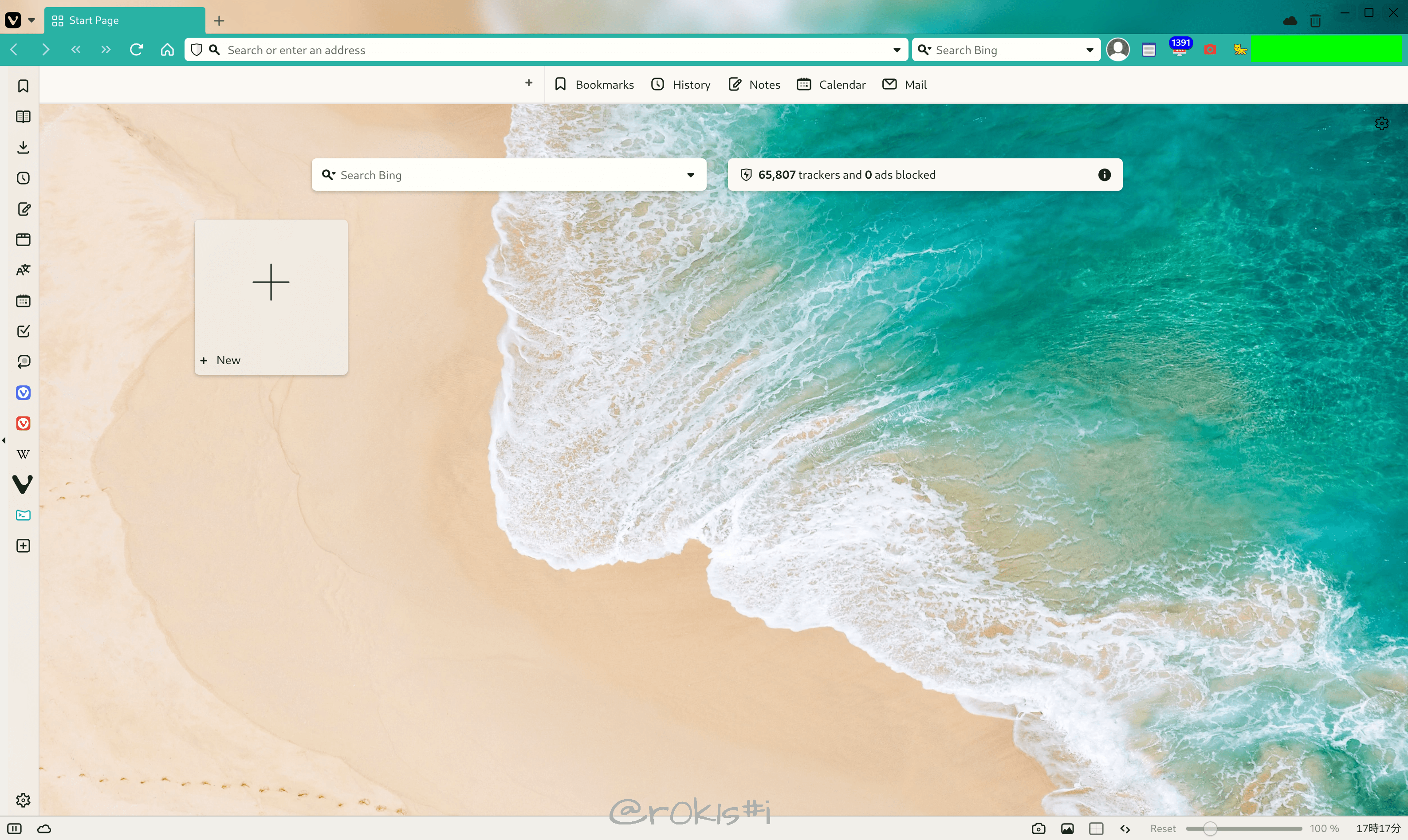Go back one page

[x=15, y=50]
